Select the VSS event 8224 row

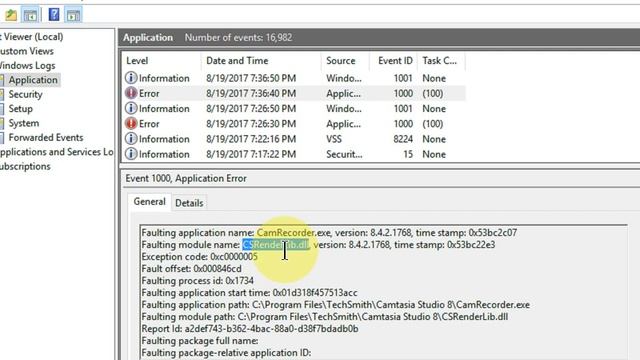tap(294, 139)
